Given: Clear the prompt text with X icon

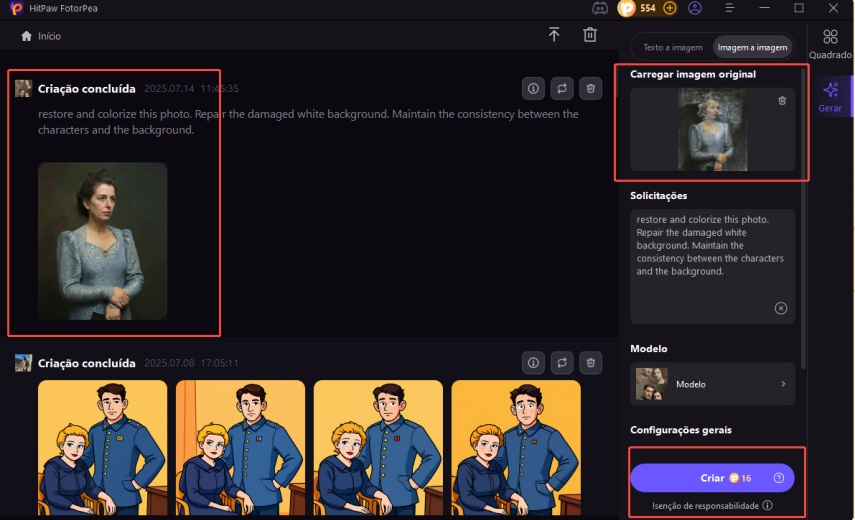Looking at the screenshot, I should (x=781, y=308).
